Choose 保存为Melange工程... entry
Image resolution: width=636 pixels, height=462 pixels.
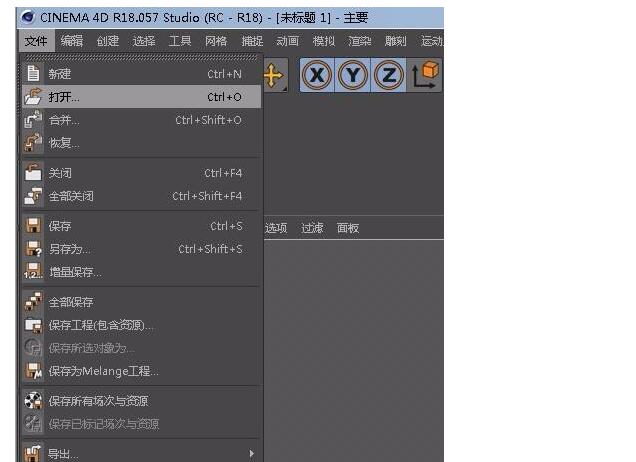click(142, 371)
